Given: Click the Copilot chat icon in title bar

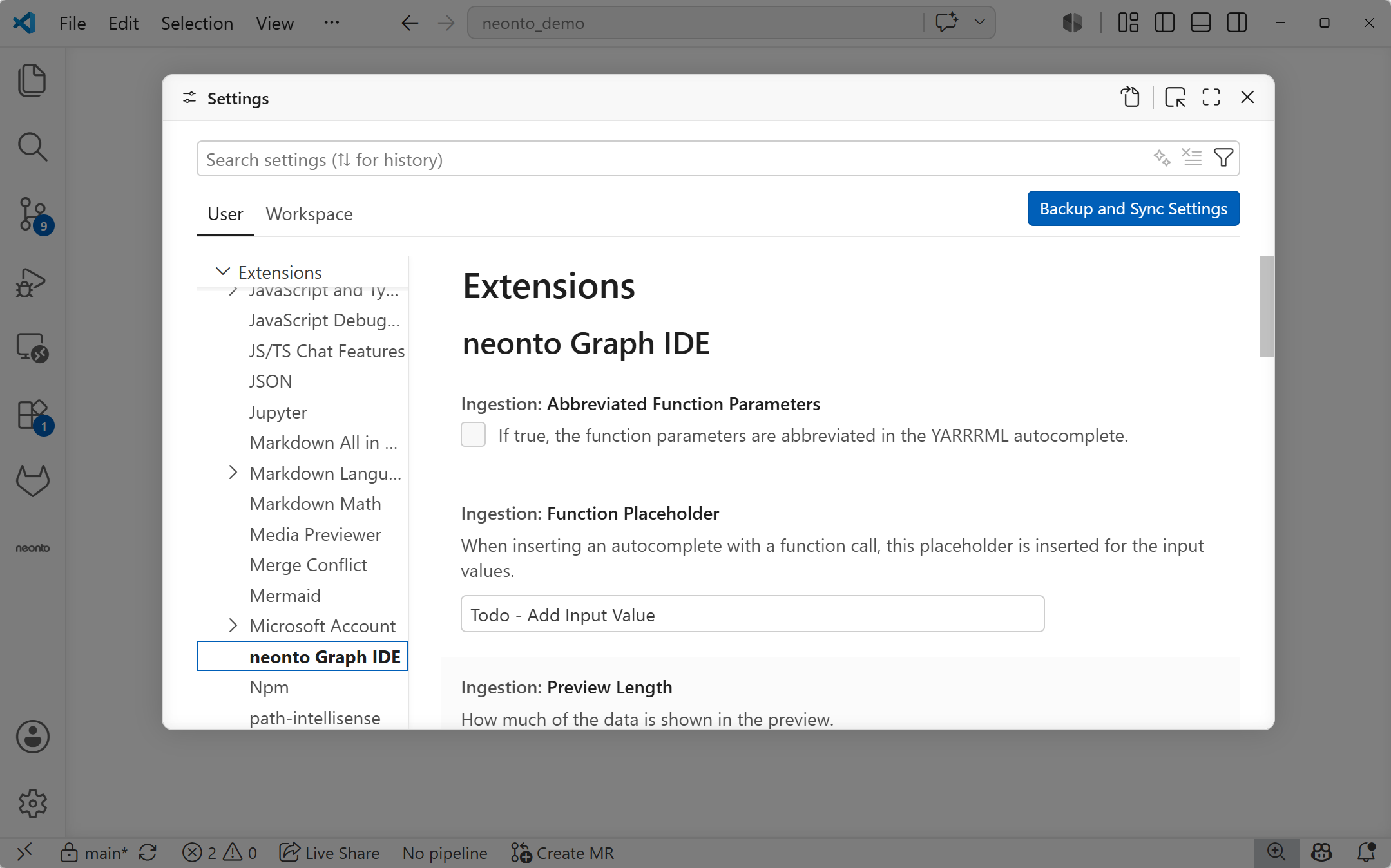Looking at the screenshot, I should tap(946, 23).
